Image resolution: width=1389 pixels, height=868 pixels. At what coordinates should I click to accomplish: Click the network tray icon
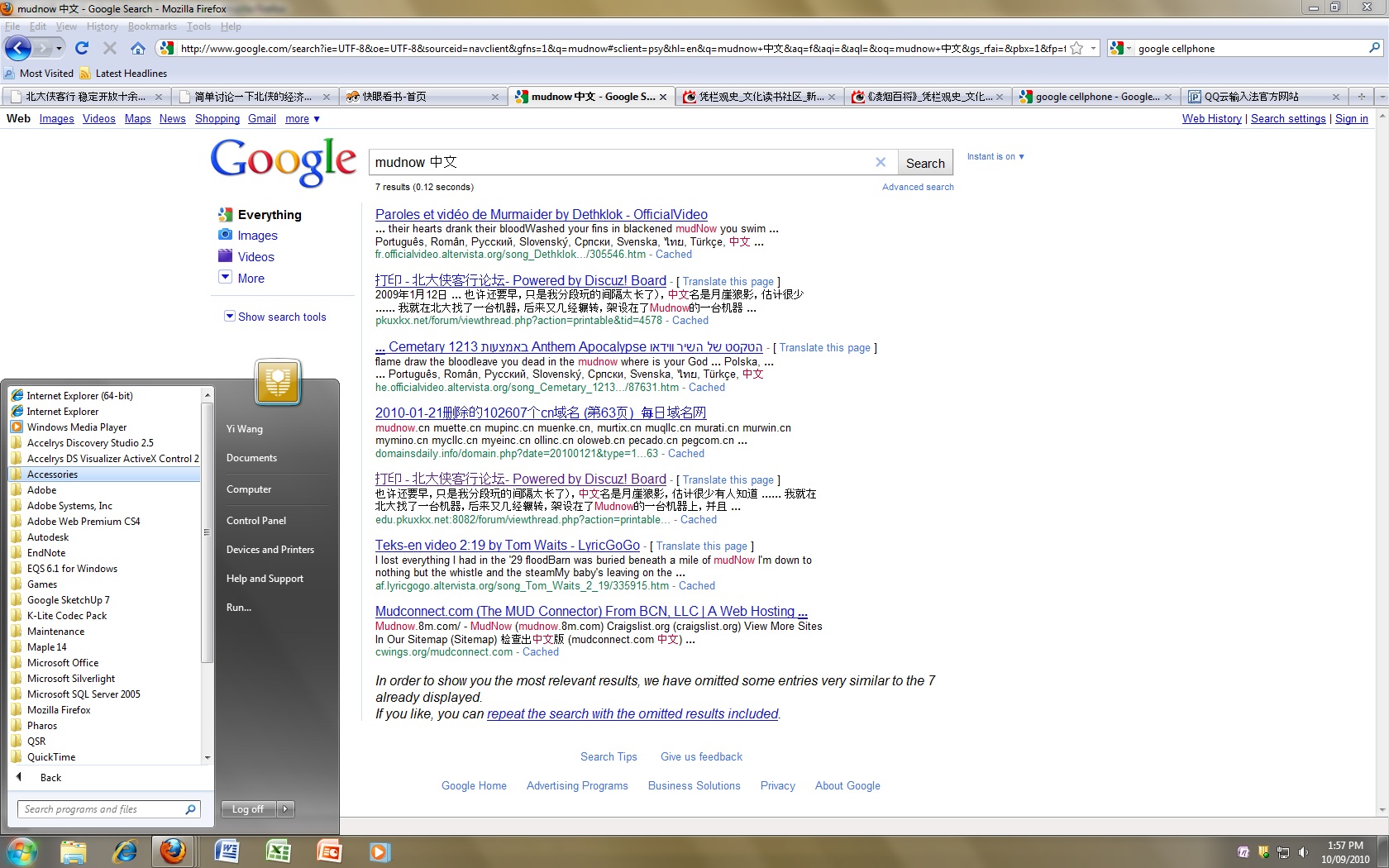click(x=1283, y=852)
